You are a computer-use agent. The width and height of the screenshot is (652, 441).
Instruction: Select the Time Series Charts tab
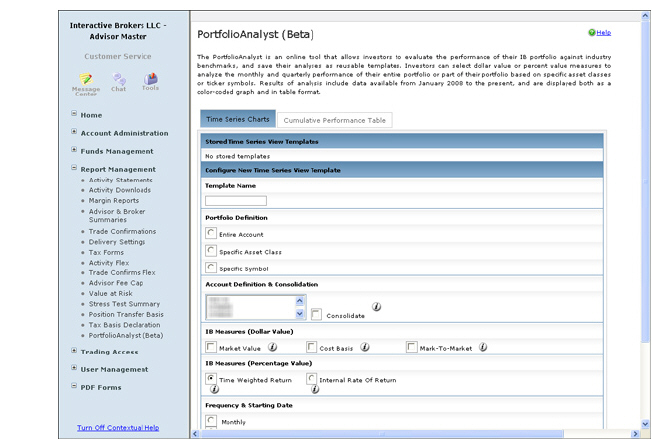pos(237,120)
